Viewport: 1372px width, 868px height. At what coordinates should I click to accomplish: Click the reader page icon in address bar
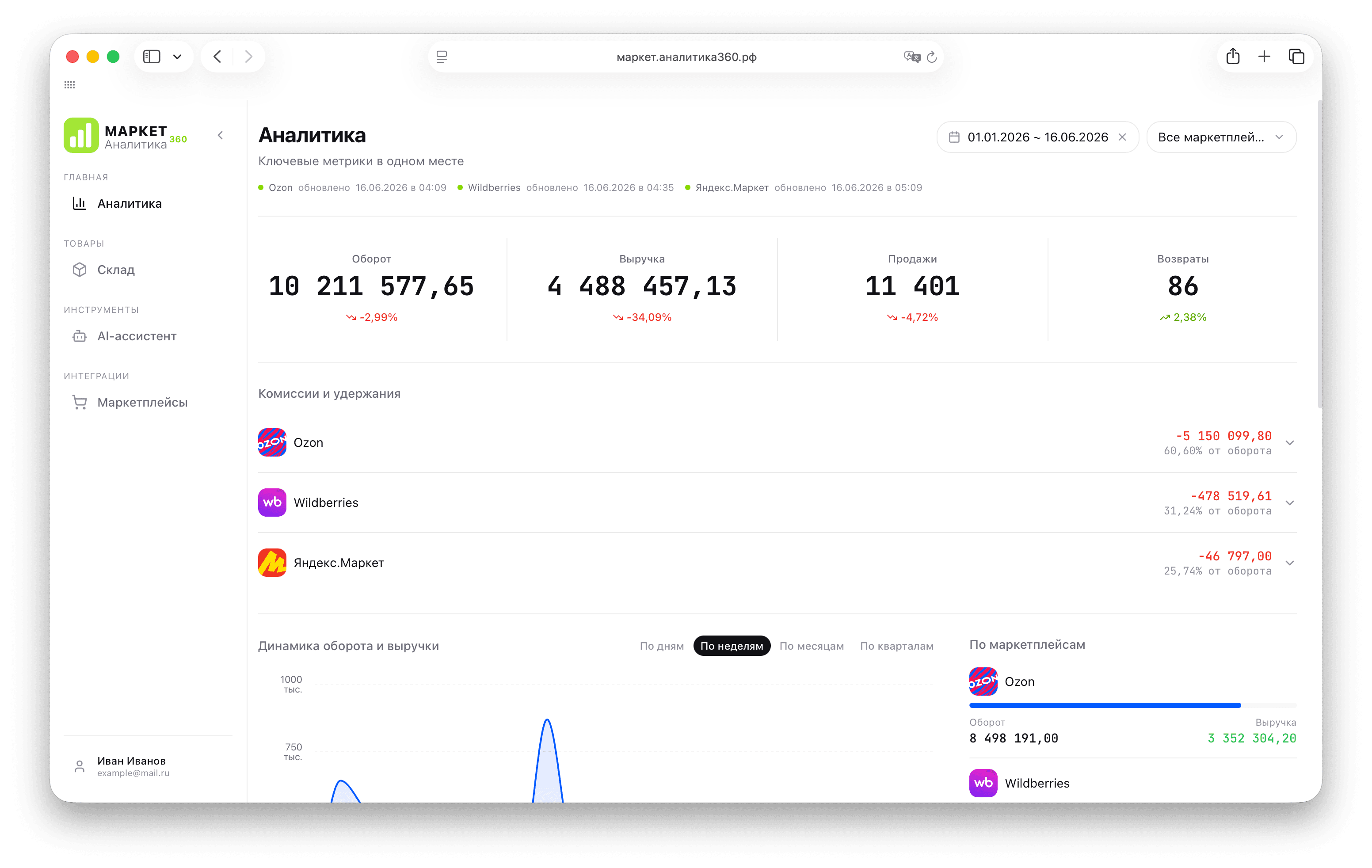(x=442, y=57)
